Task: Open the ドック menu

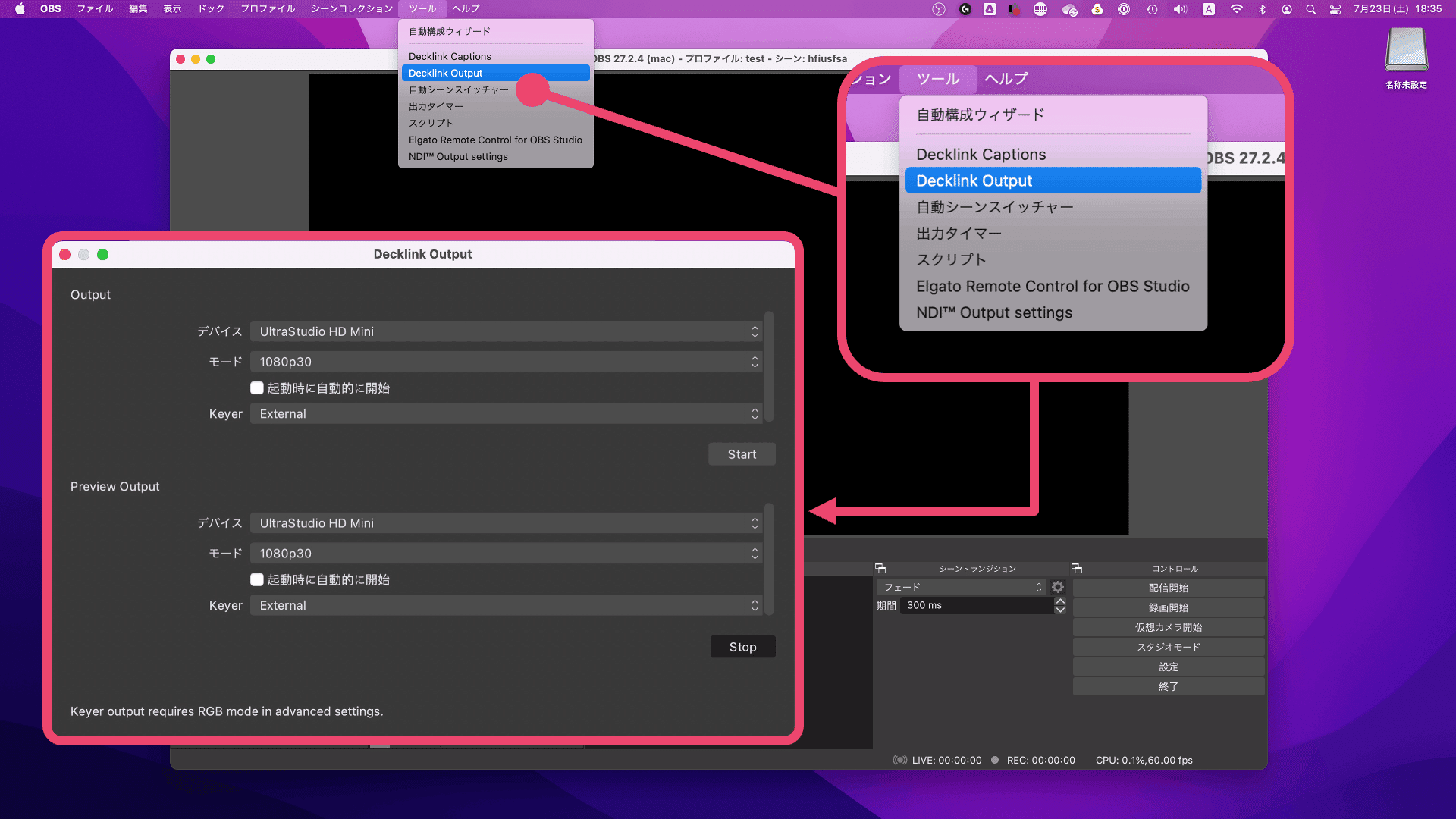Action: pyautogui.click(x=211, y=9)
